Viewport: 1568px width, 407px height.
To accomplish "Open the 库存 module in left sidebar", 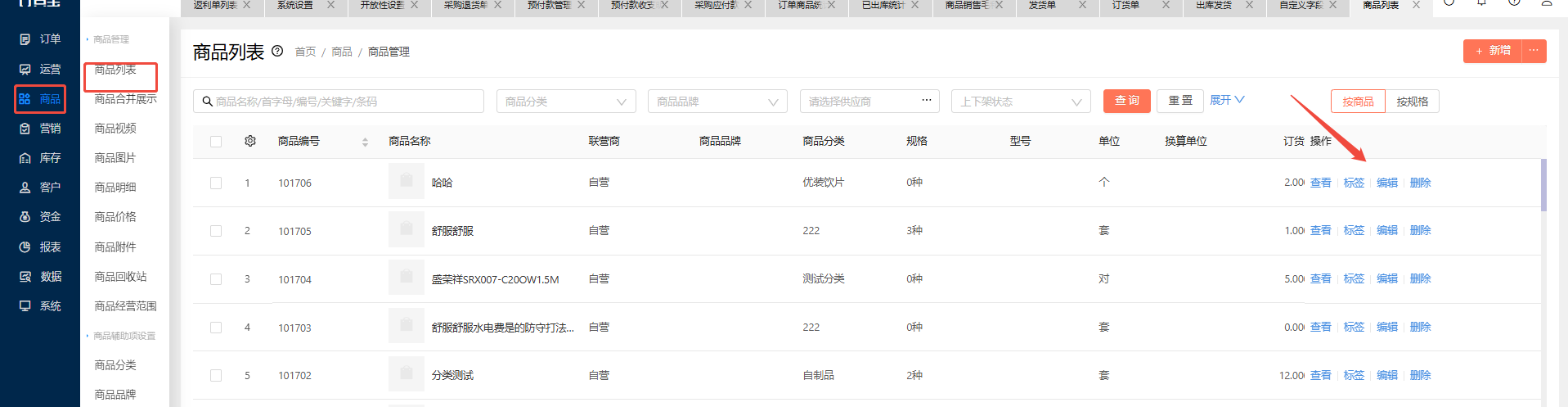I will pyautogui.click(x=40, y=158).
